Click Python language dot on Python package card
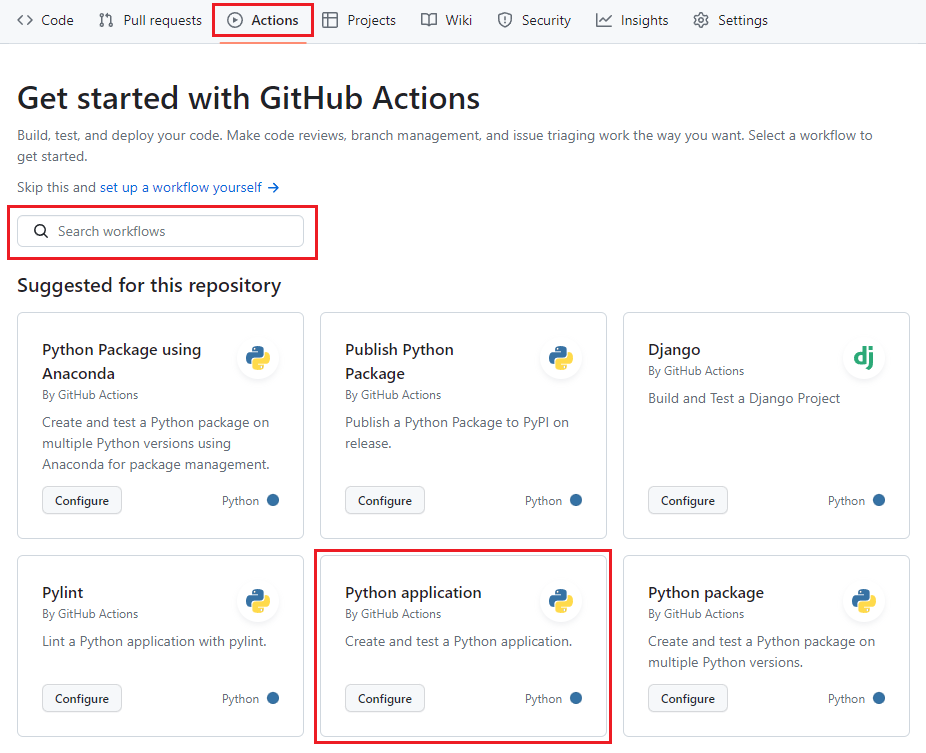Screen dimensions: 926x753 879,698
